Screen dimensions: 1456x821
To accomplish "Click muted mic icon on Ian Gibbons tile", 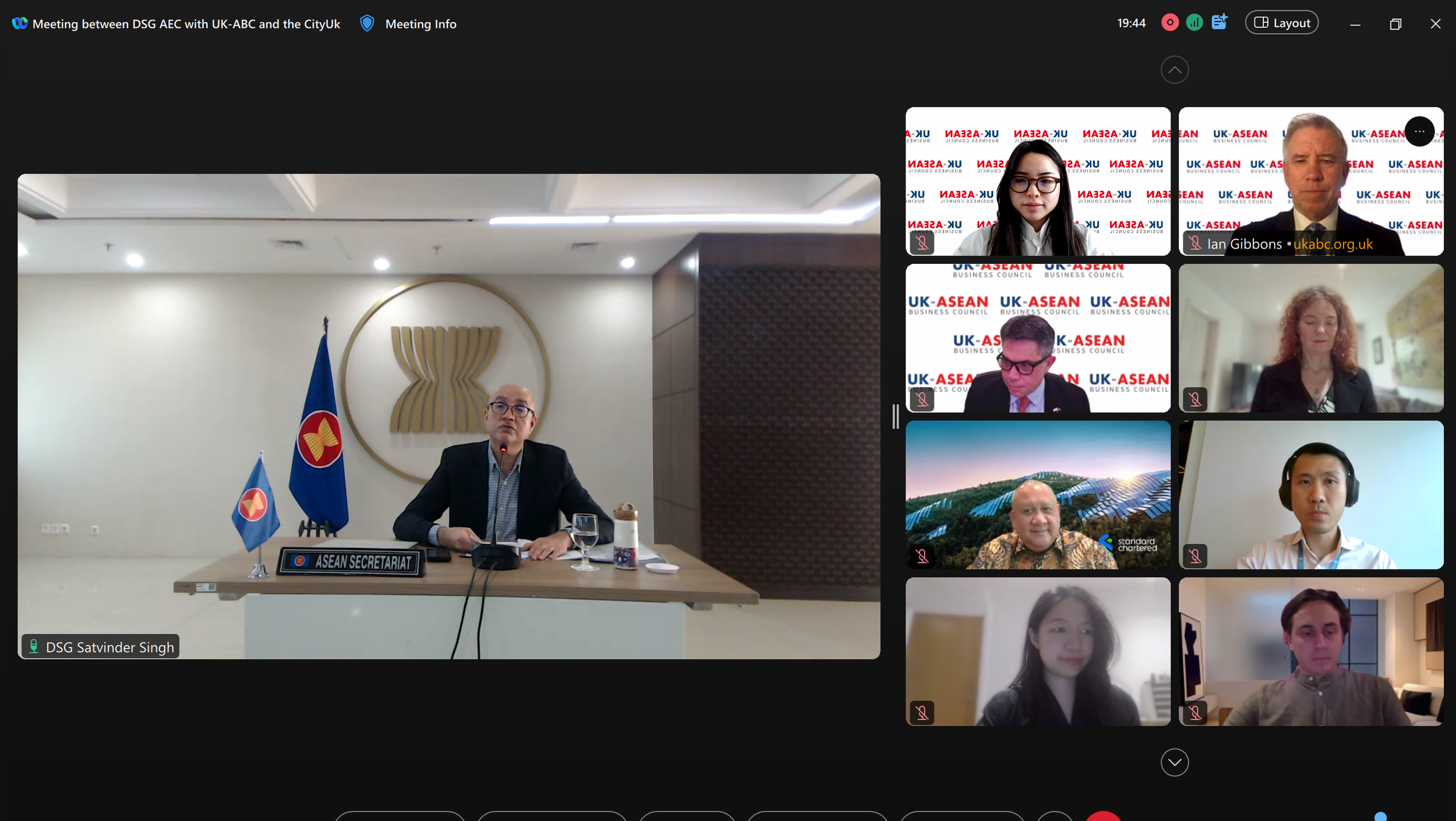I will 1195,243.
